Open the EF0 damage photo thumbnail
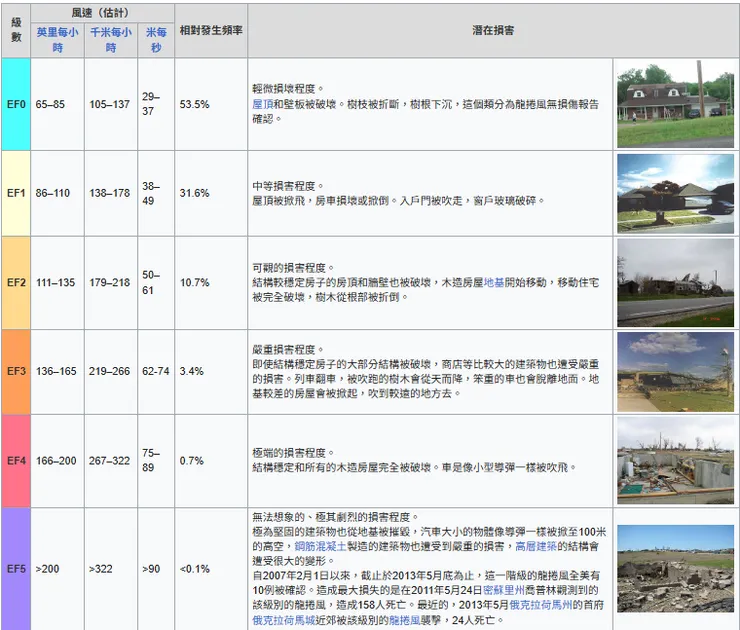 [x=675, y=104]
